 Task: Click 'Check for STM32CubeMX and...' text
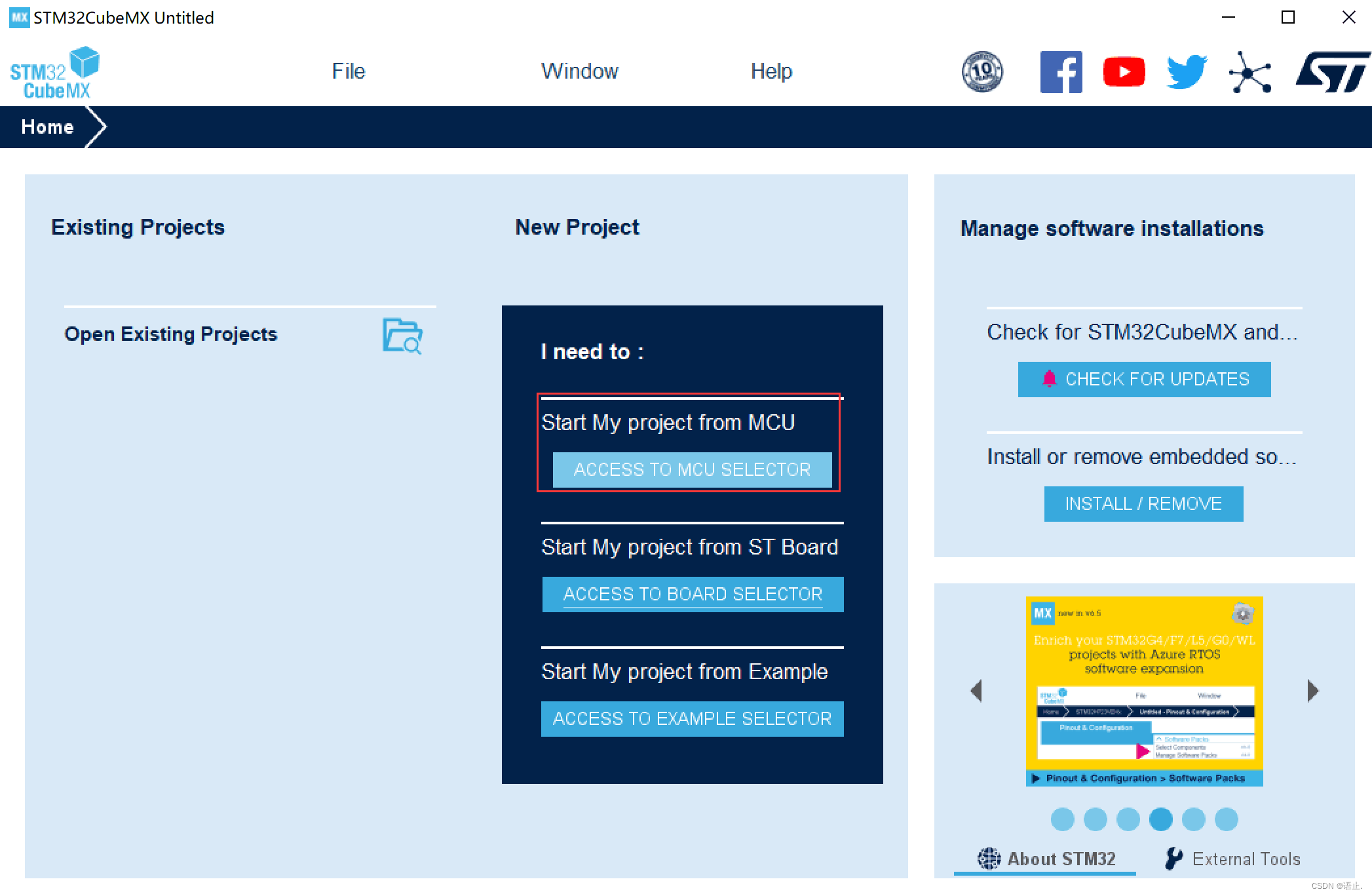click(1142, 332)
